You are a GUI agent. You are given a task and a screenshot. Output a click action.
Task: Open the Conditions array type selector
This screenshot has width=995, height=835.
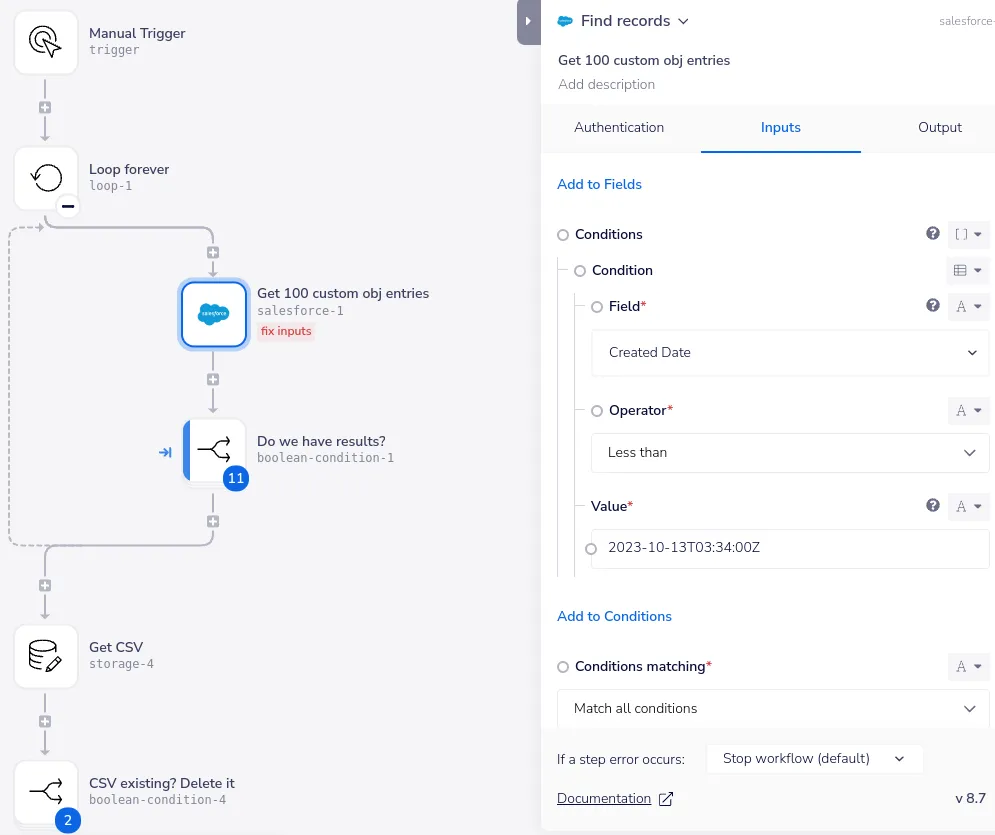pyautogui.click(x=968, y=234)
